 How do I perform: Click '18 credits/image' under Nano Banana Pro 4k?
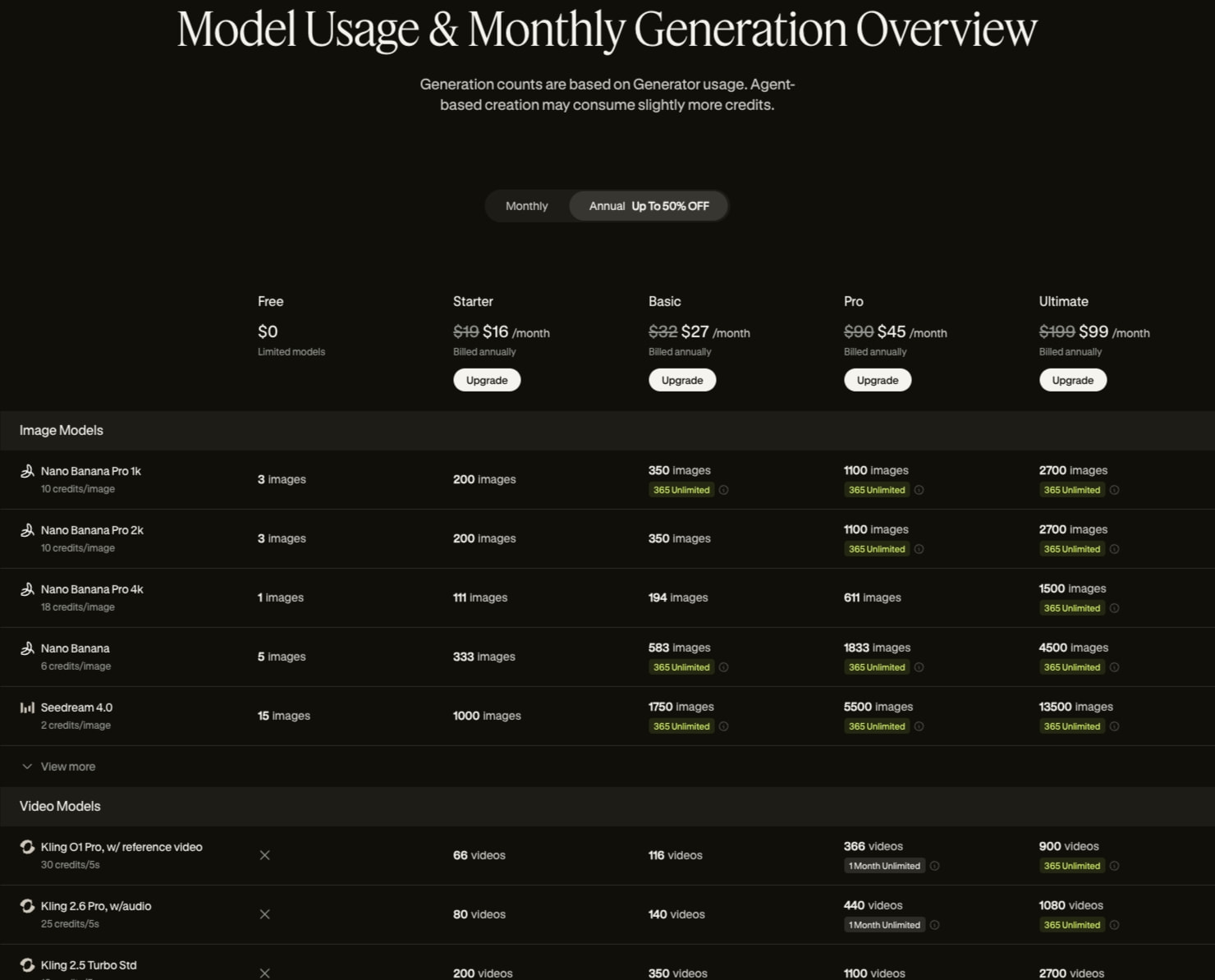pos(78,607)
